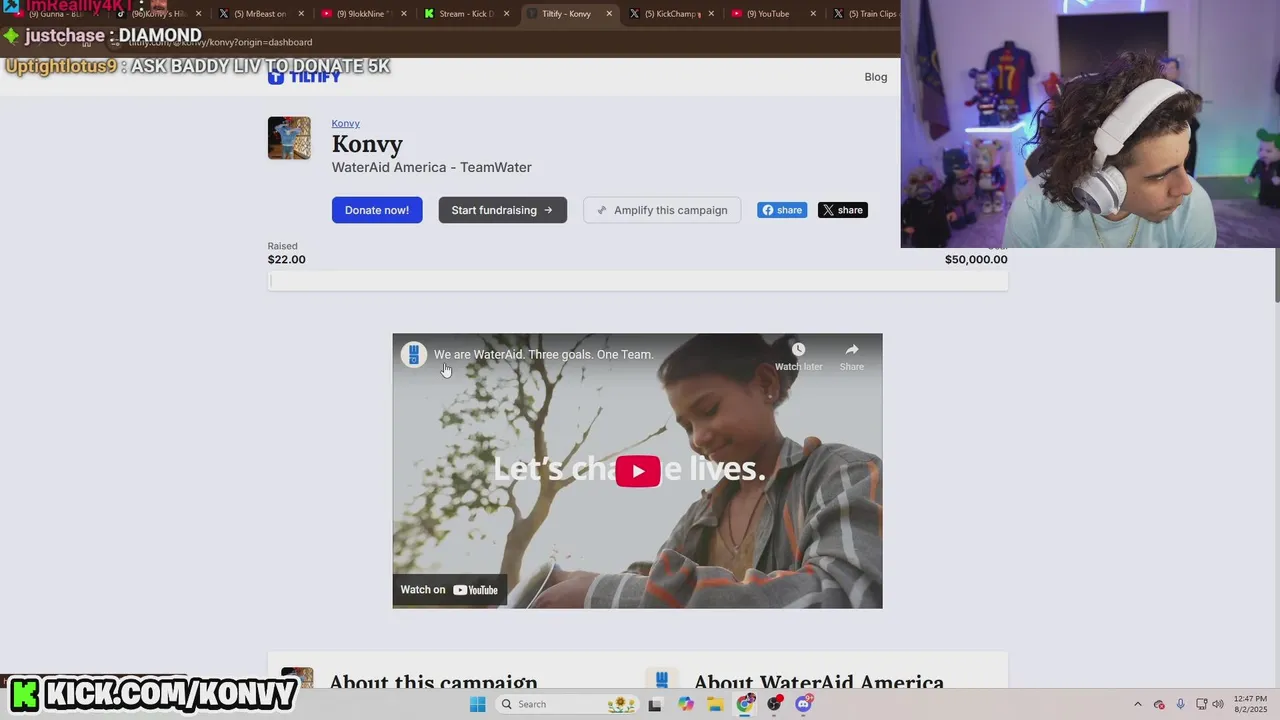The width and height of the screenshot is (1280, 720).
Task: Close the KickChamp tab
Action: pyautogui.click(x=711, y=14)
